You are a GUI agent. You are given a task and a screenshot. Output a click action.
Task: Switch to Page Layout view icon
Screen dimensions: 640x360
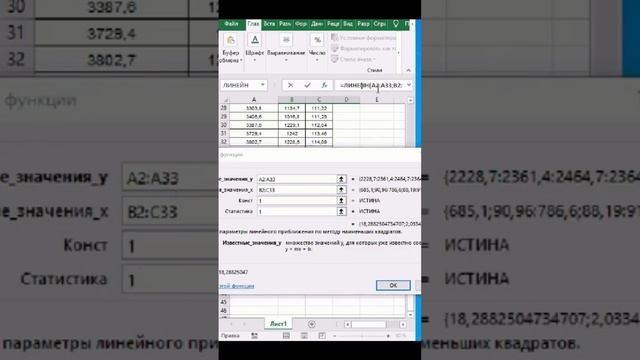click(304, 336)
